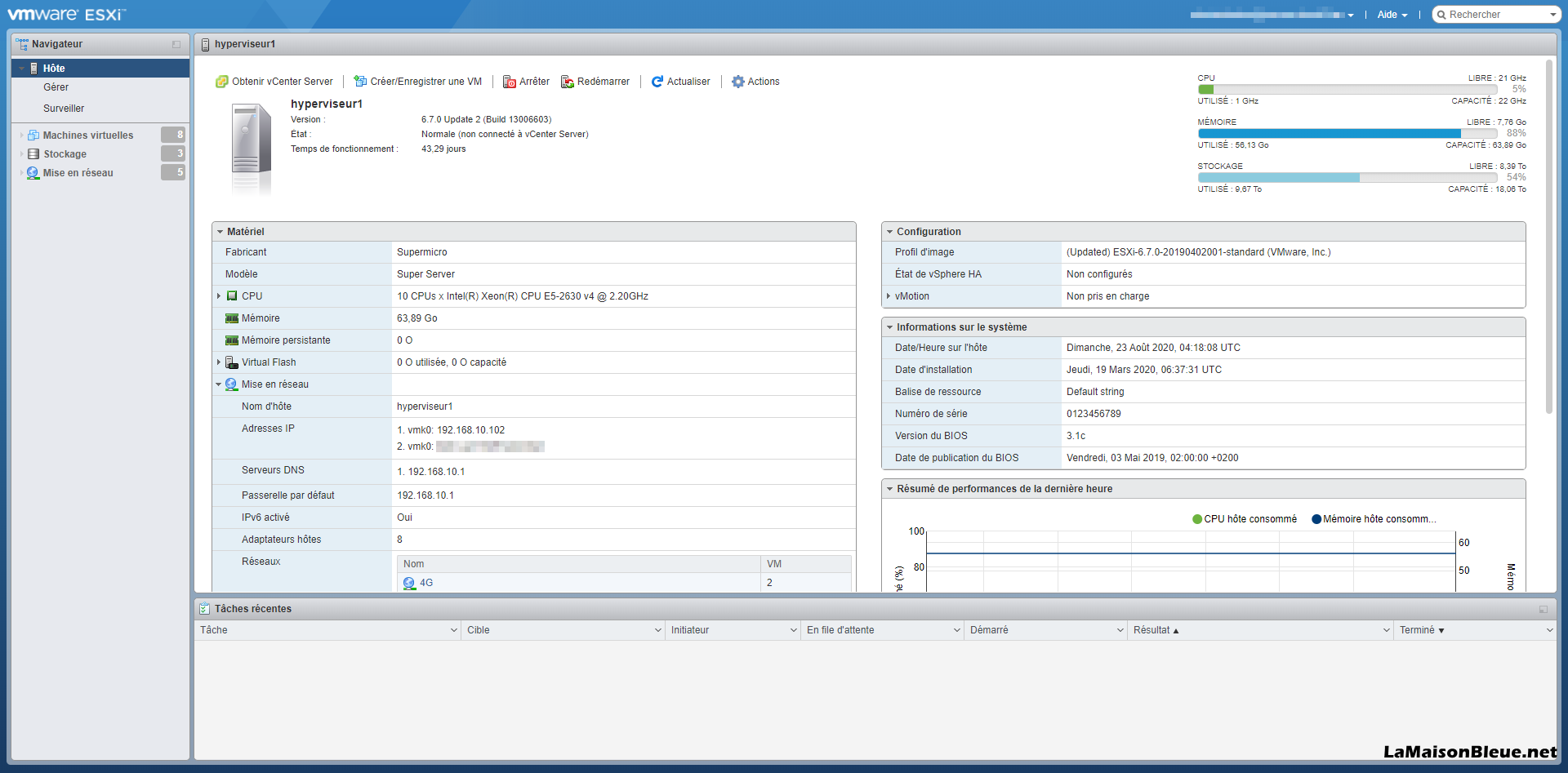
Task: Open the Cible column dropdown
Action: tap(658, 630)
